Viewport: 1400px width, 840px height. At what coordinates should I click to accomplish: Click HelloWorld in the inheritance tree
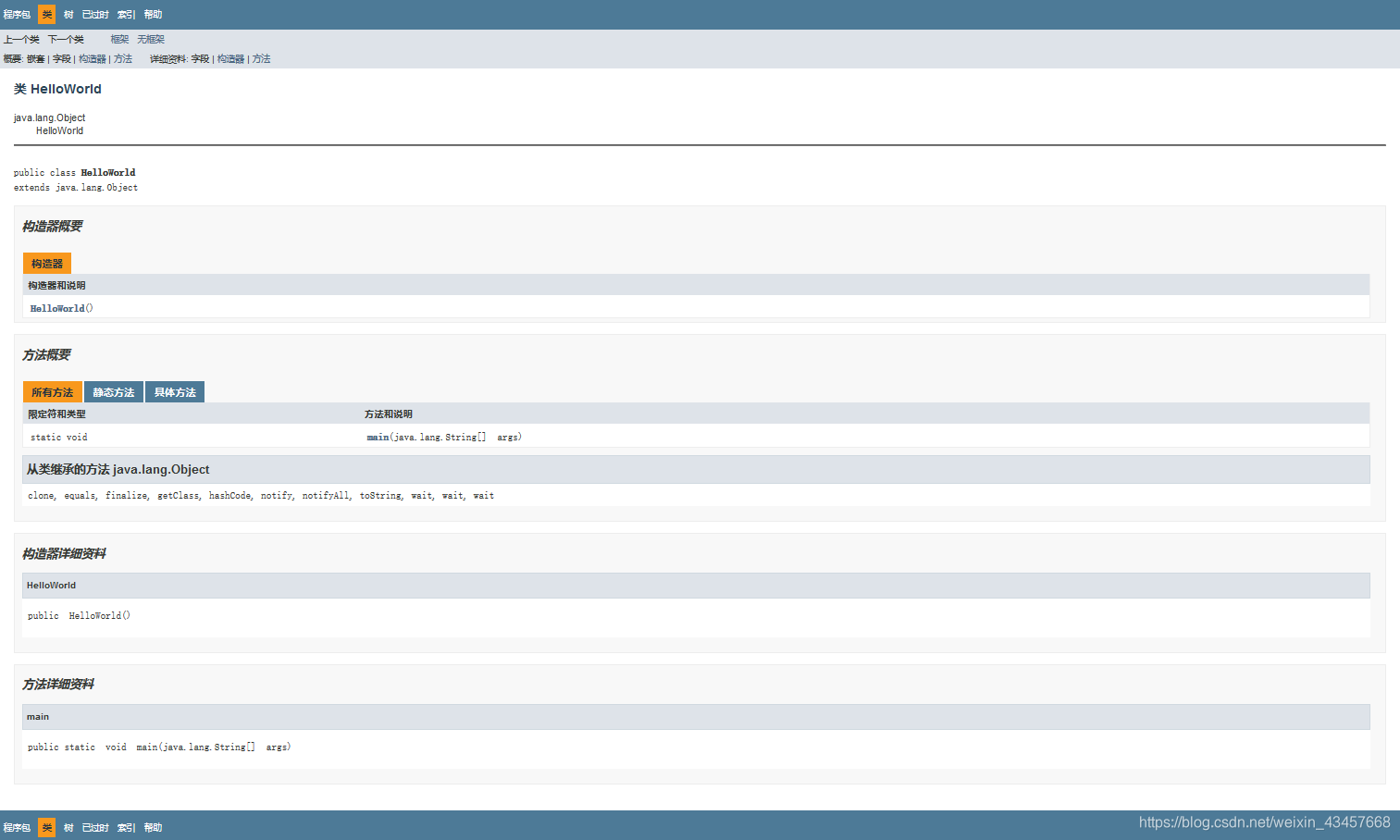click(59, 131)
